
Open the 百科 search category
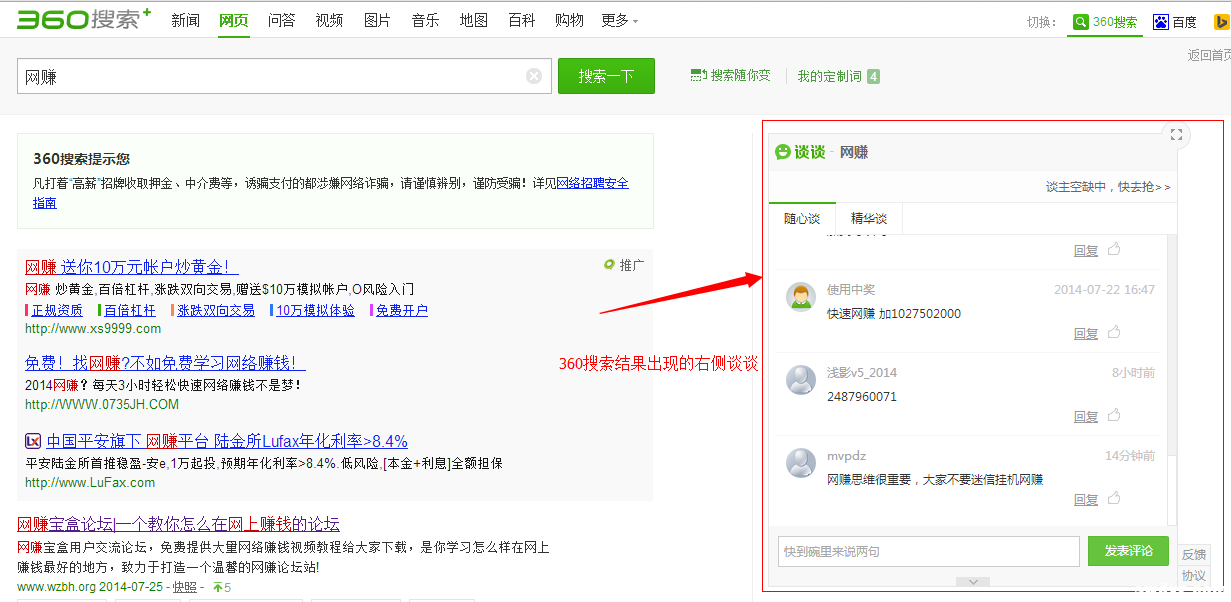tap(522, 20)
